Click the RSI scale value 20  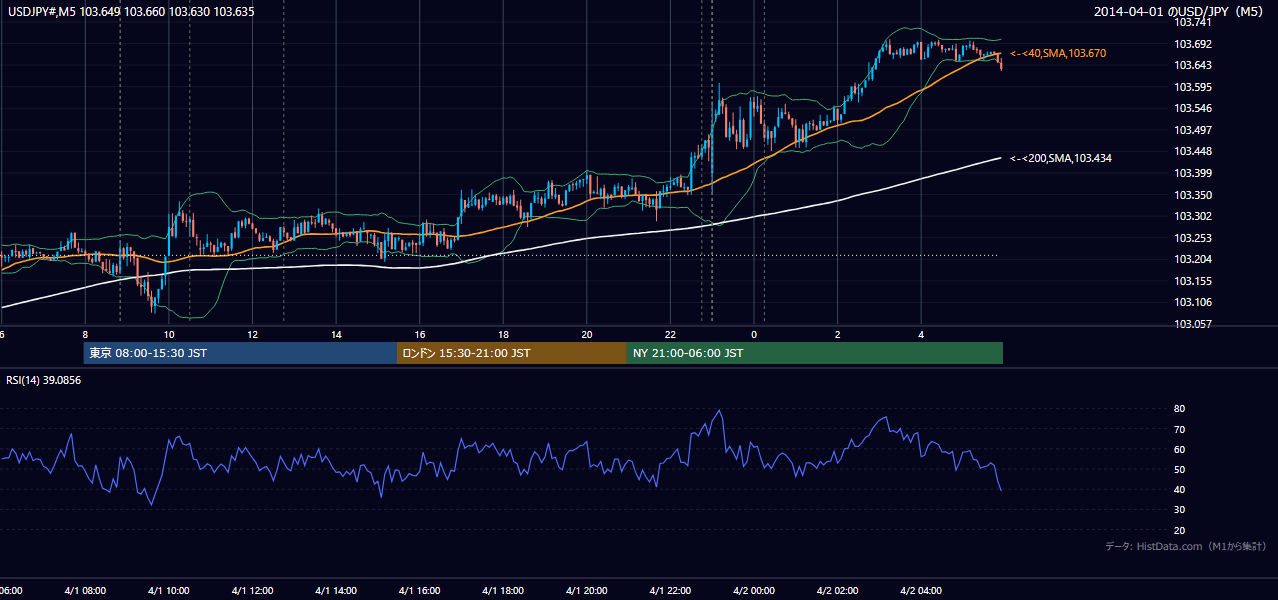(1179, 530)
